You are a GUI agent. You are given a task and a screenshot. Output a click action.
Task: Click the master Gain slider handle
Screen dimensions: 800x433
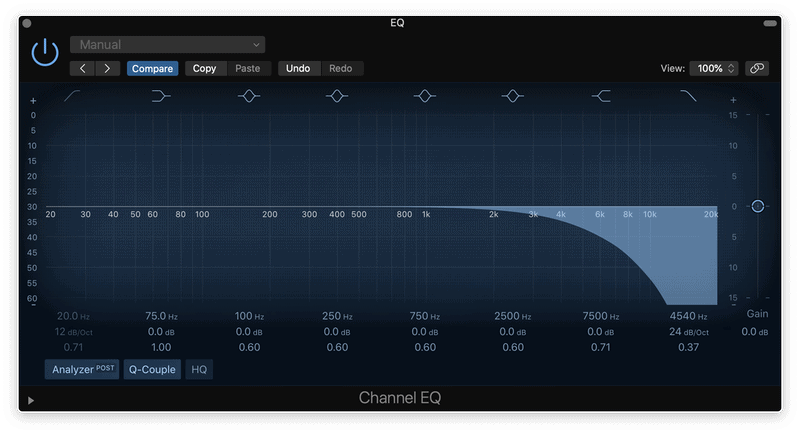pyautogui.click(x=758, y=206)
